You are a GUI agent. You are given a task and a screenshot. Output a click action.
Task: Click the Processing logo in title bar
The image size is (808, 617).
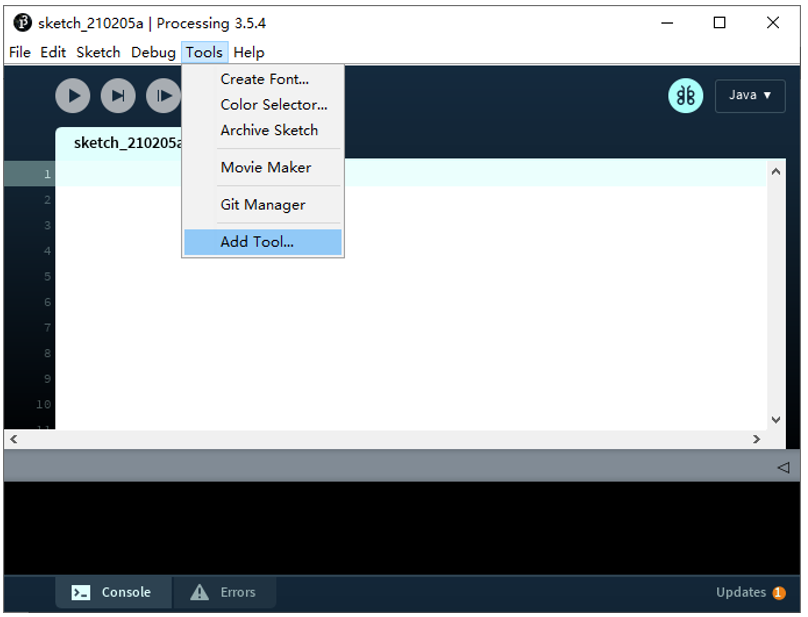point(22,23)
